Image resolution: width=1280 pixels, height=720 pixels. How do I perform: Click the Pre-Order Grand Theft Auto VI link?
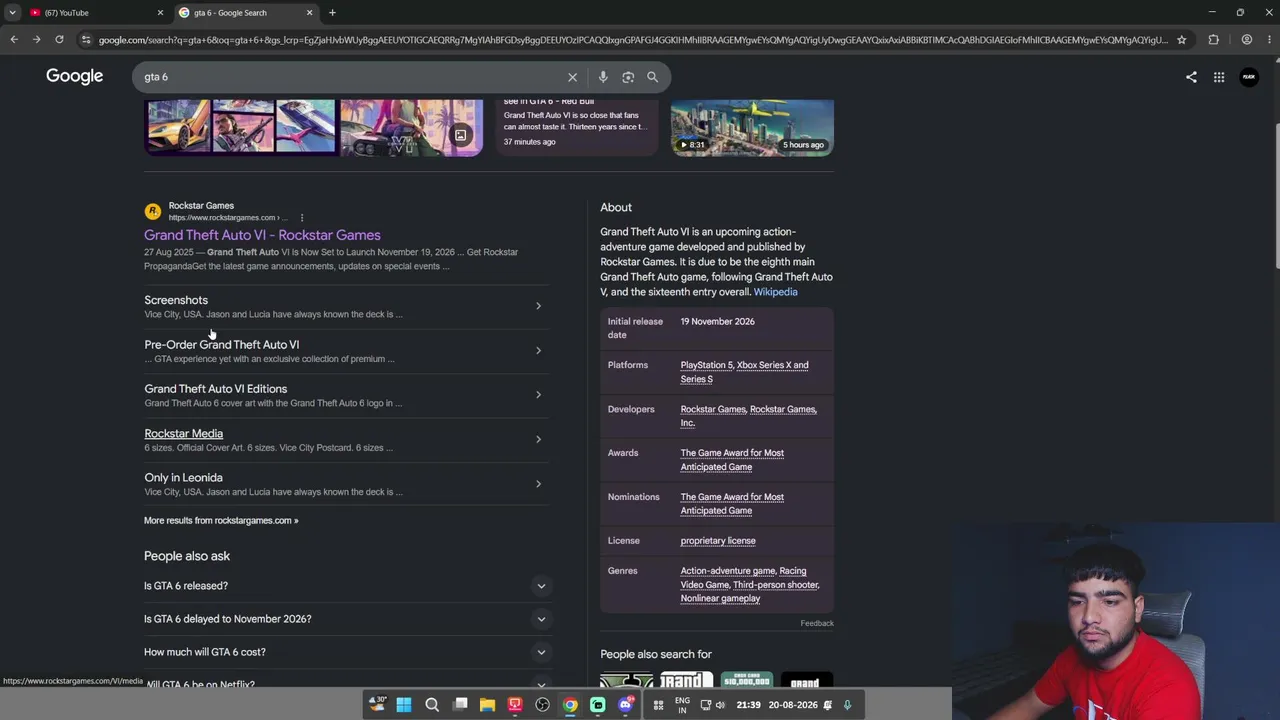point(221,345)
